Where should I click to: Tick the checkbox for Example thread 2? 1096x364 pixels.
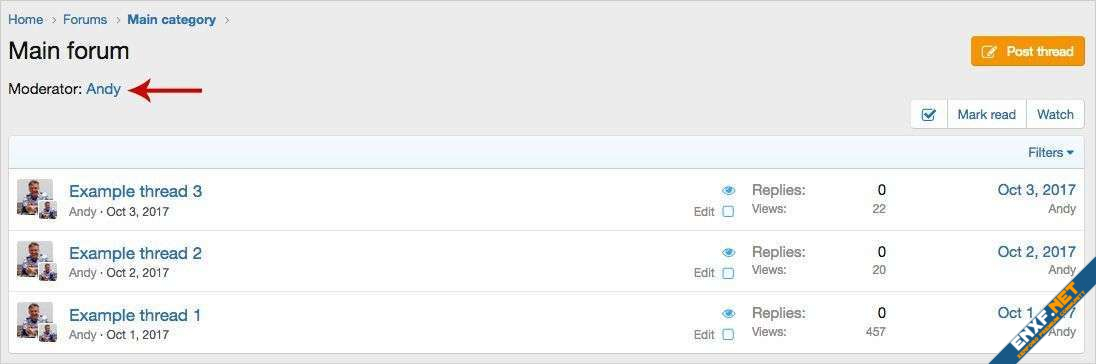tap(728, 273)
